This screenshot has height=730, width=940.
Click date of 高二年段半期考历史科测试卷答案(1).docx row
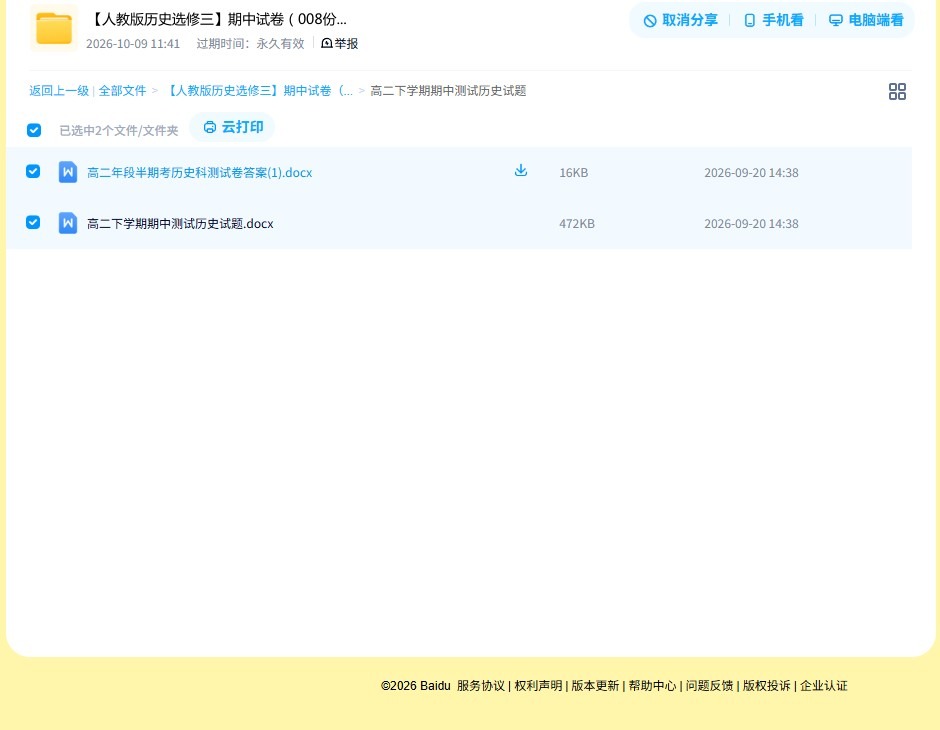click(751, 173)
